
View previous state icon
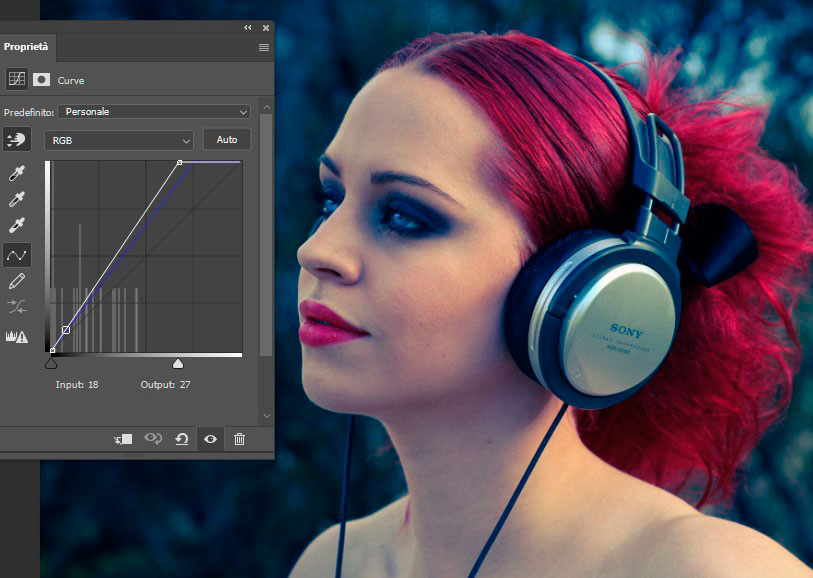(x=153, y=439)
